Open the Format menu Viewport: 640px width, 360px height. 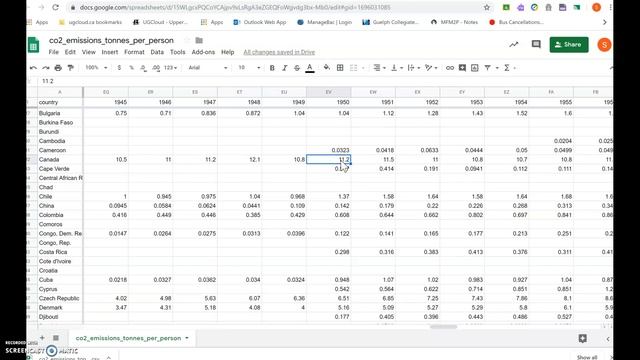point(134,52)
